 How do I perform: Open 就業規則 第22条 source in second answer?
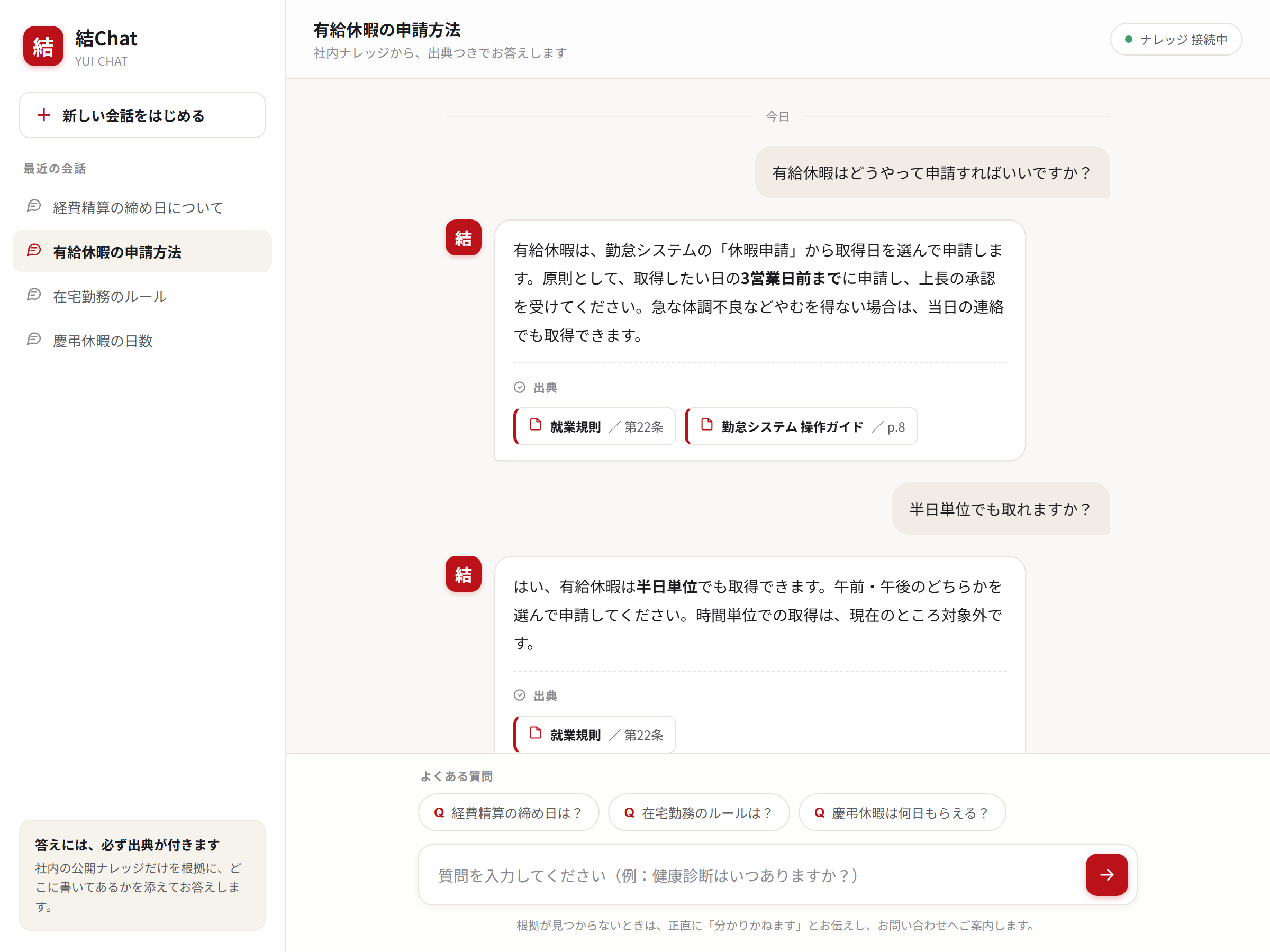click(595, 735)
